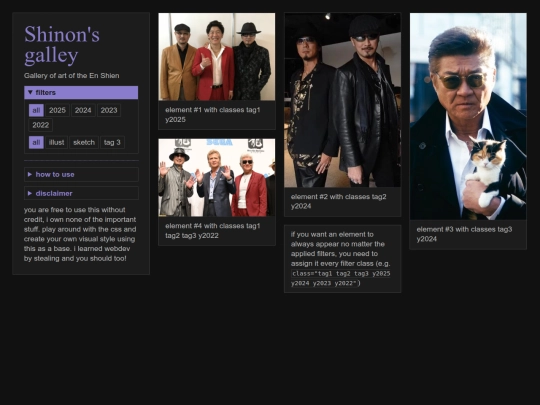The image size is (540, 405).
Task: Click subtitle 'Gallery of art of the En Shien'
Action: coord(72,76)
